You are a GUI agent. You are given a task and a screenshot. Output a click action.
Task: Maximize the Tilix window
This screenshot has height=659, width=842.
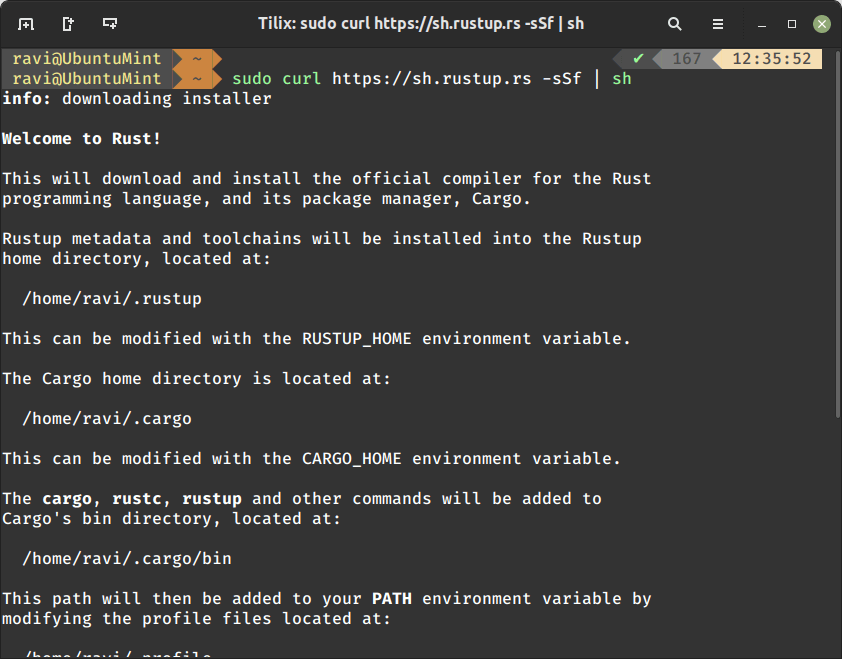pos(792,24)
